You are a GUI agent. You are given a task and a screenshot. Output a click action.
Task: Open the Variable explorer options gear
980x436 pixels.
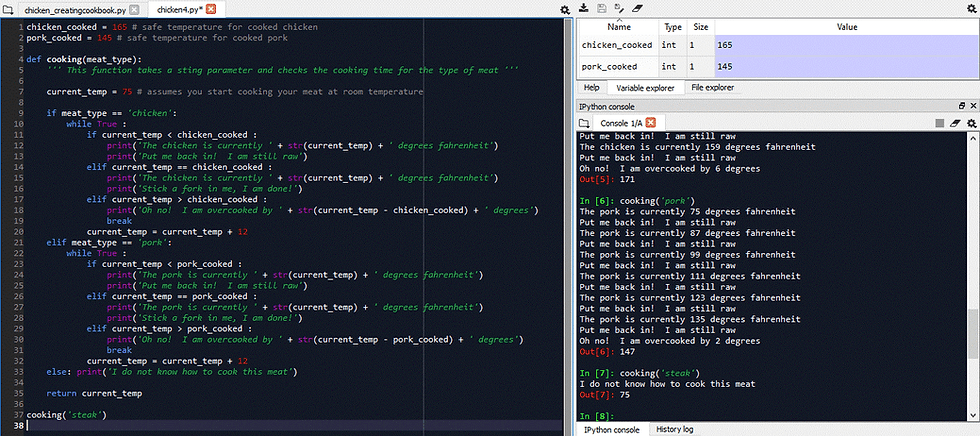click(x=971, y=8)
